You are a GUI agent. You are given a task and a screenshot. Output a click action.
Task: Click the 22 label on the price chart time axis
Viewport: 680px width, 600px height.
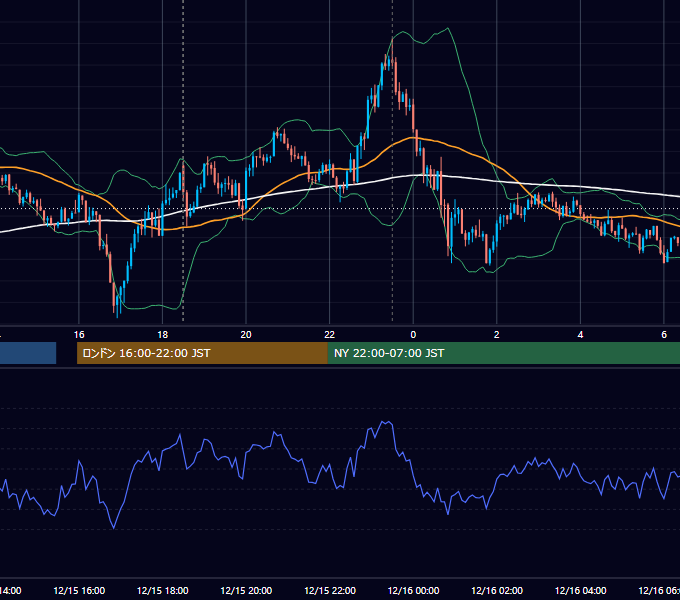[x=330, y=335]
